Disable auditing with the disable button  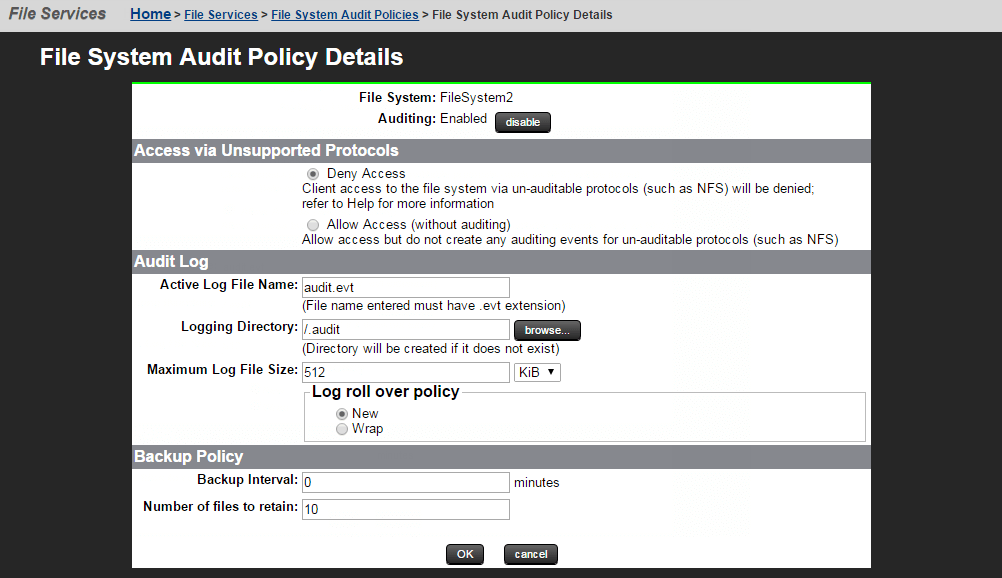523,122
